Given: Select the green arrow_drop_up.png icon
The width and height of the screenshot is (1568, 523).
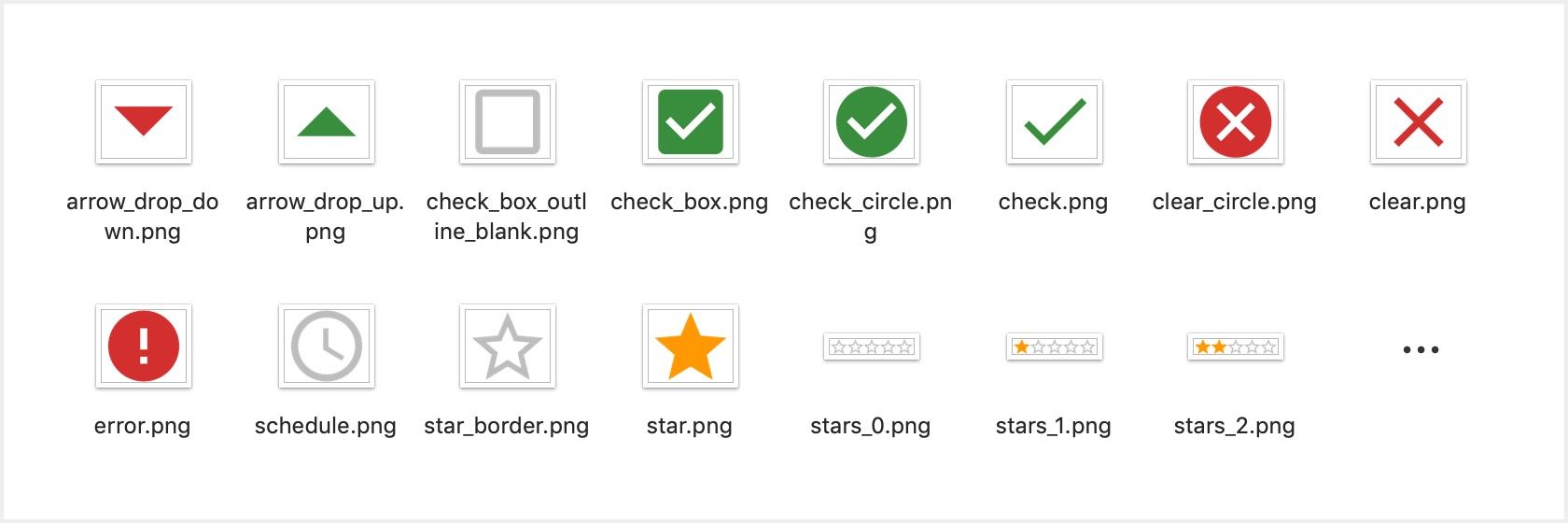Looking at the screenshot, I should (327, 121).
